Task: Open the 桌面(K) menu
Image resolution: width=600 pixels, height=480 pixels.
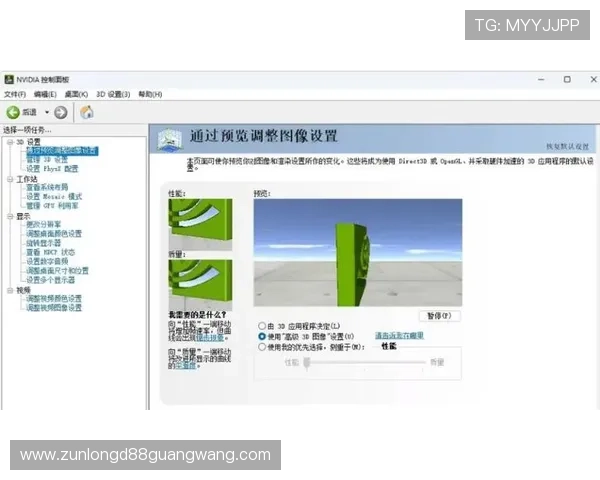Action: pyautogui.click(x=76, y=94)
